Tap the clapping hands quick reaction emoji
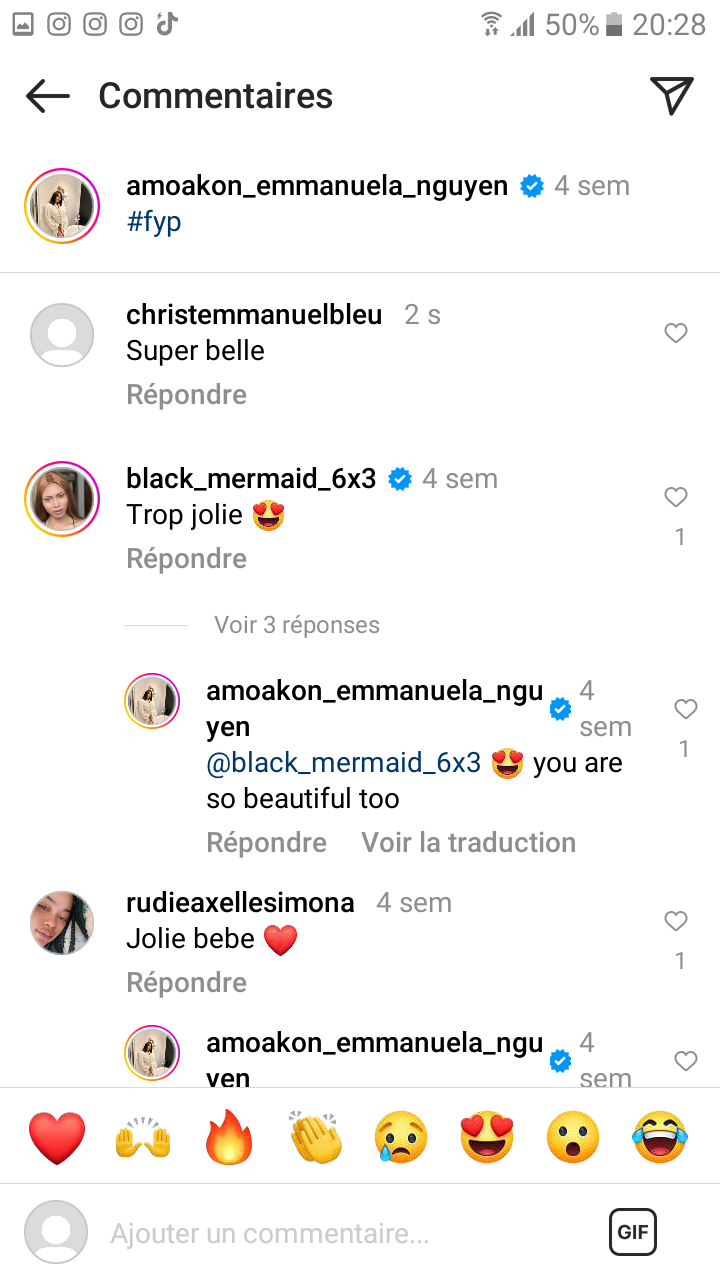Image resolution: width=720 pixels, height=1280 pixels. 316,1137
